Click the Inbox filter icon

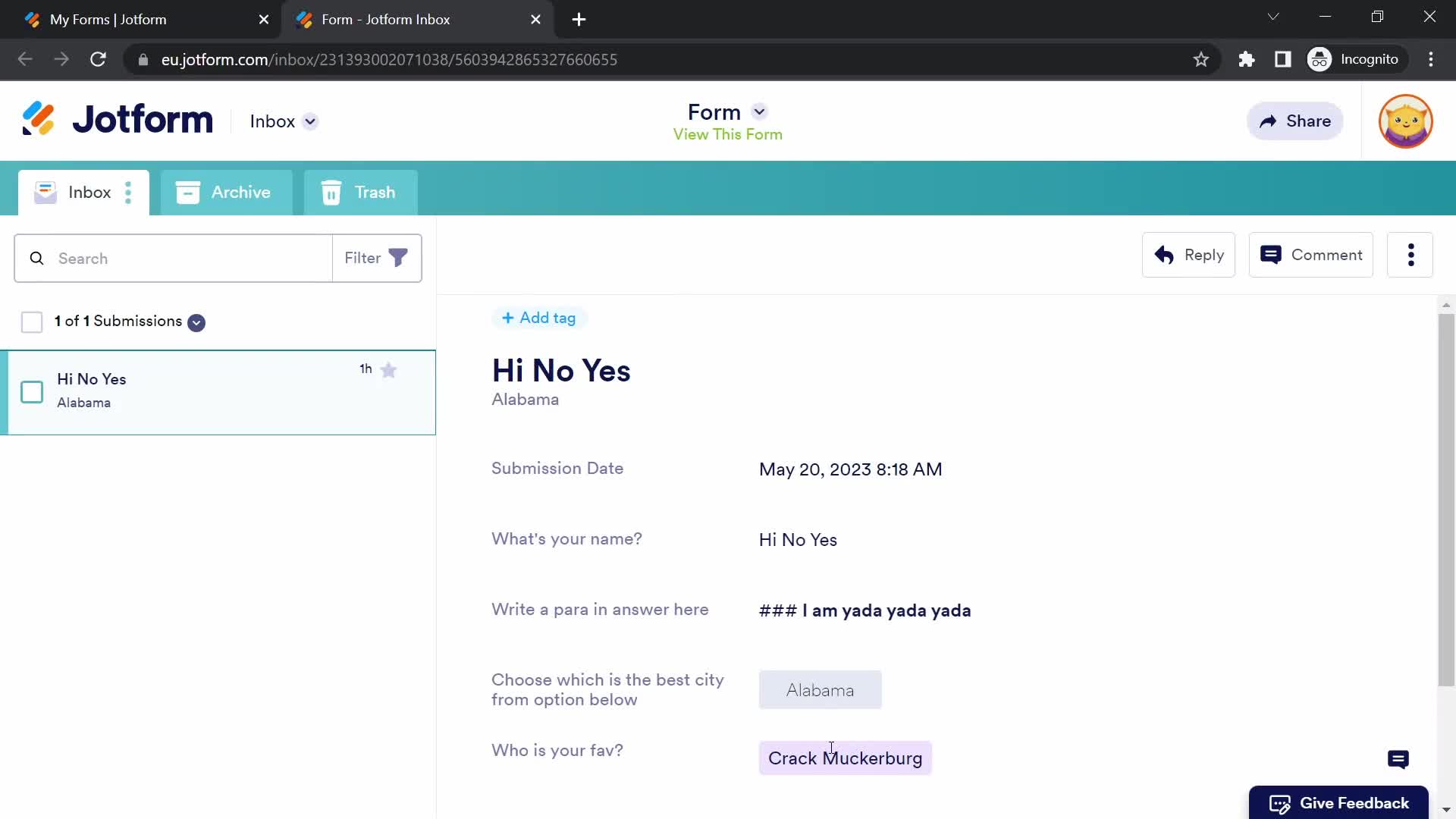point(398,258)
